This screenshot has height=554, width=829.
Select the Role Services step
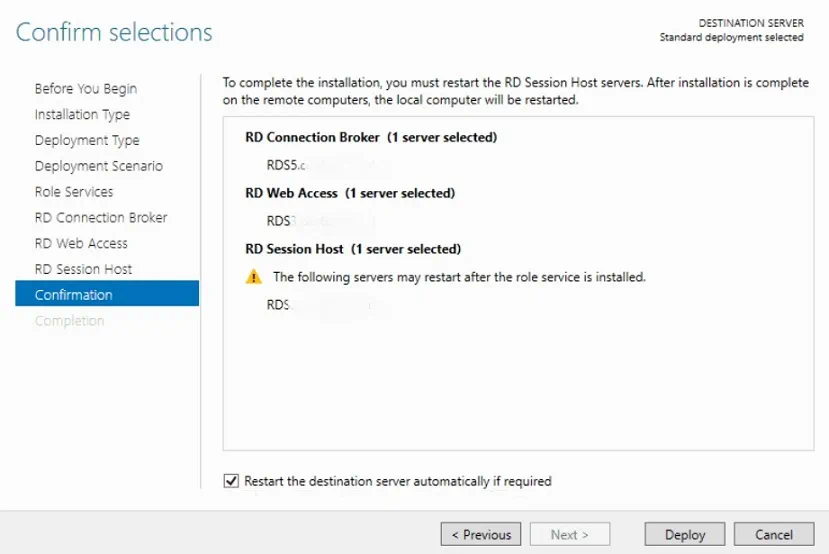tap(74, 192)
